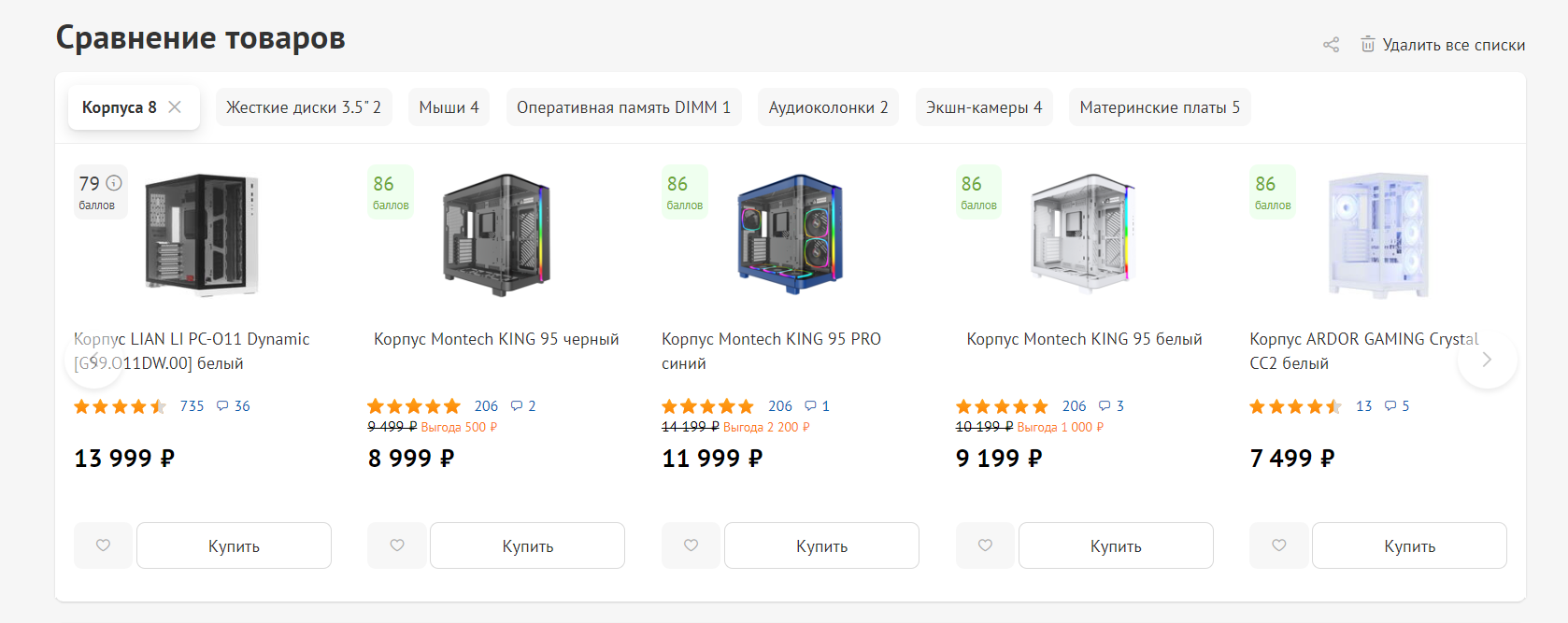The image size is (1568, 623).
Task: Show previous products with left arrow
Action: point(93,360)
